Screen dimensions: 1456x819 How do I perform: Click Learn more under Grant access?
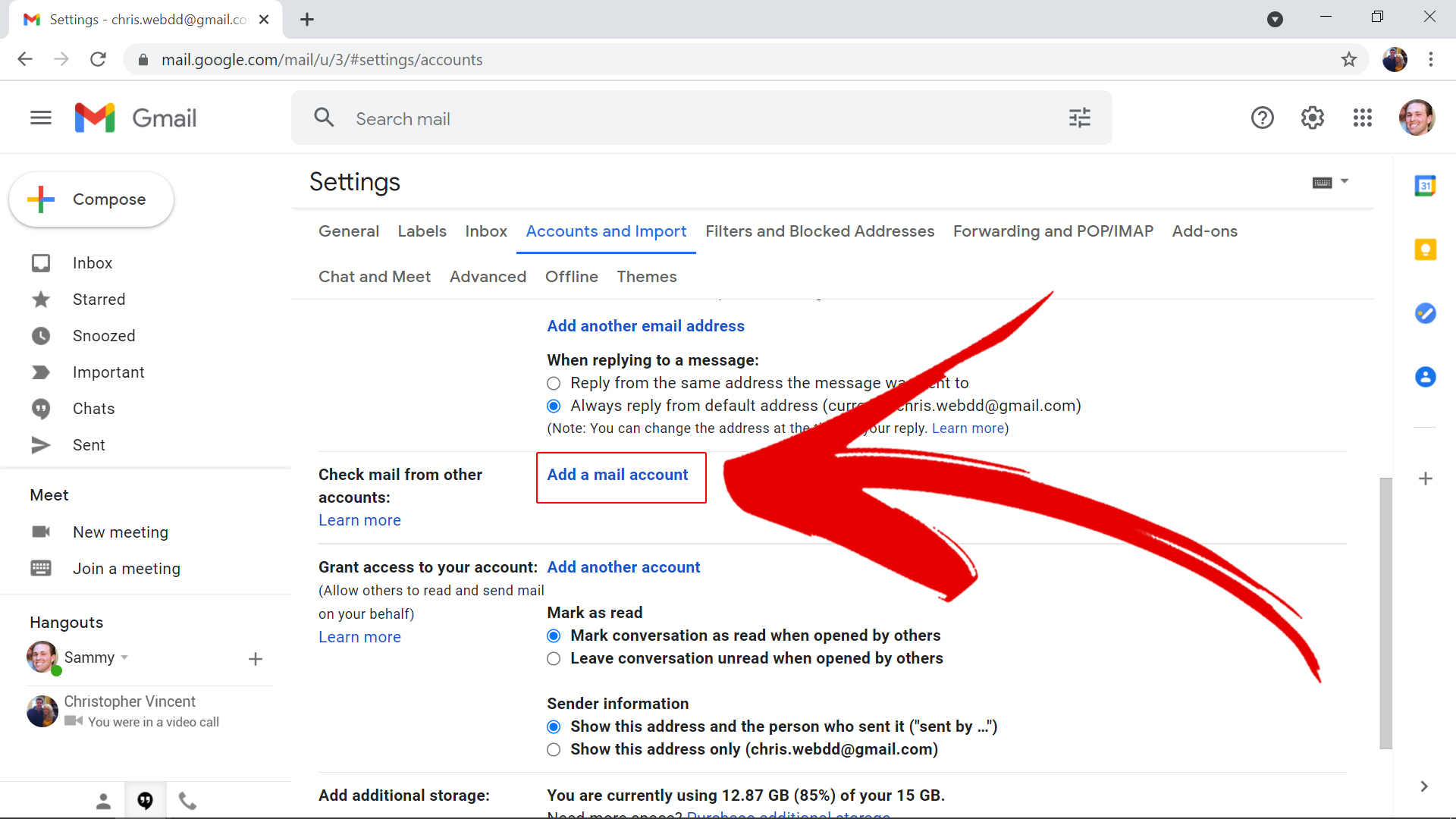[359, 637]
